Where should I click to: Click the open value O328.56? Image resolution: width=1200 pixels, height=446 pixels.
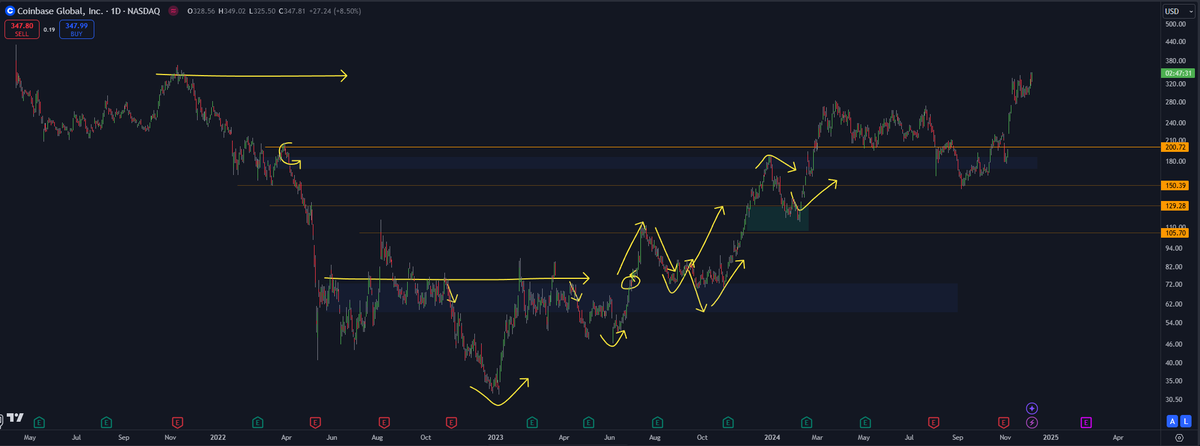pos(201,10)
